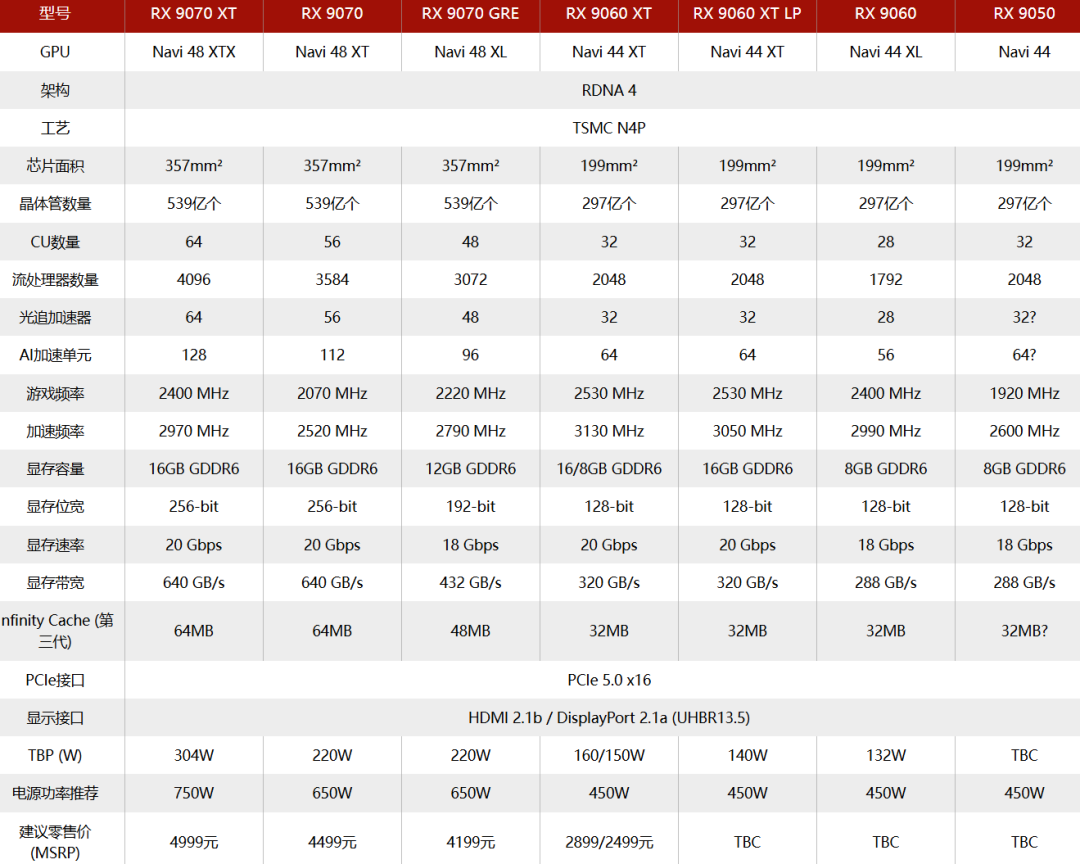This screenshot has width=1080, height=864.
Task: Click the 48MB Infinity Cache cell
Action: point(470,631)
